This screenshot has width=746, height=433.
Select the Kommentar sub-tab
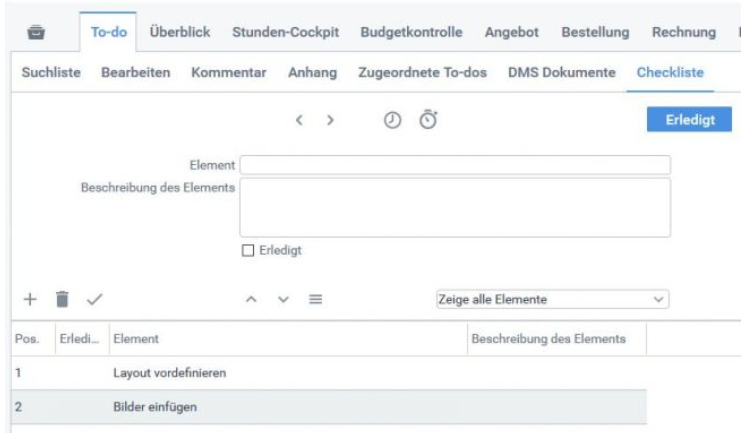(x=229, y=72)
